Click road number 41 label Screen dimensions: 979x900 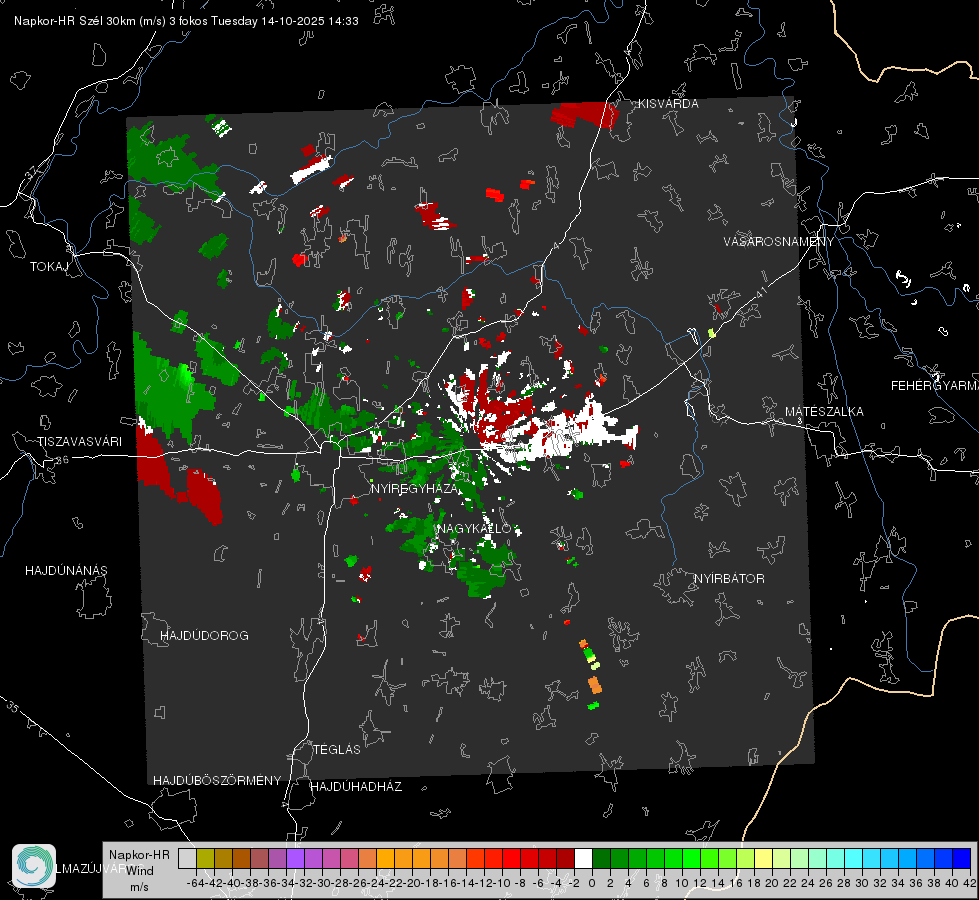click(x=760, y=292)
